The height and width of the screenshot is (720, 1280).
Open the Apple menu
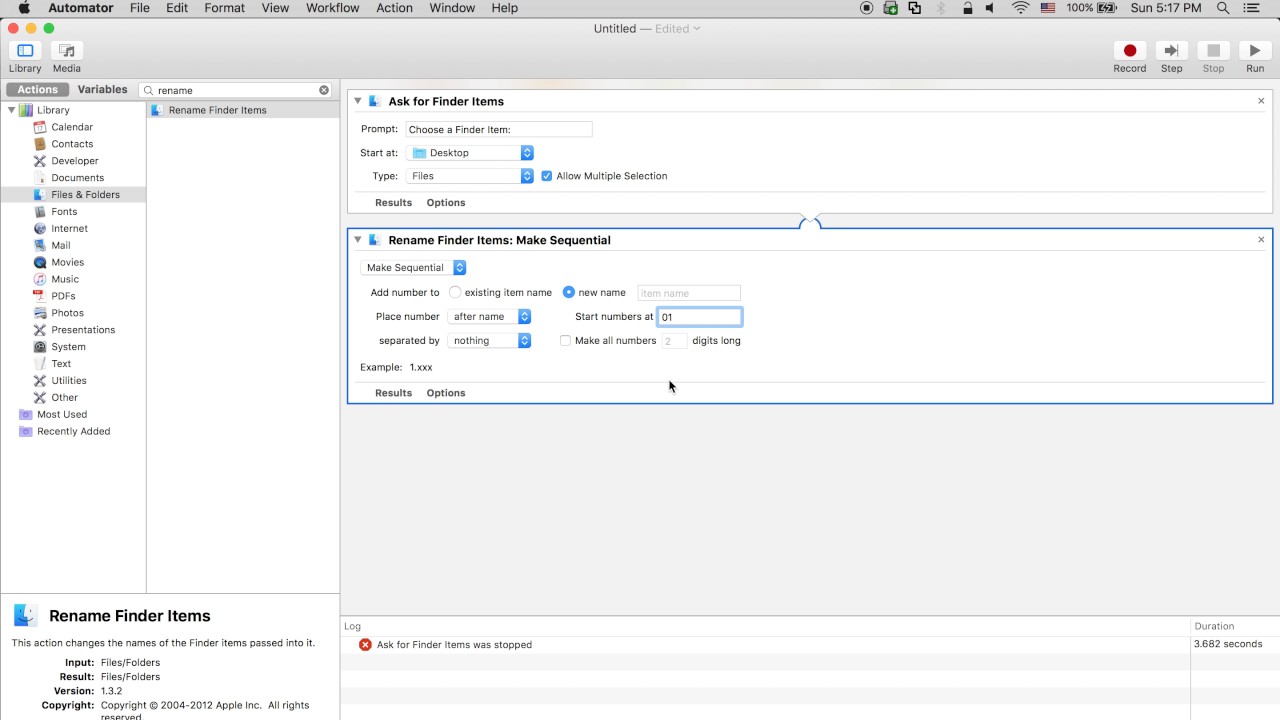pyautogui.click(x=24, y=8)
